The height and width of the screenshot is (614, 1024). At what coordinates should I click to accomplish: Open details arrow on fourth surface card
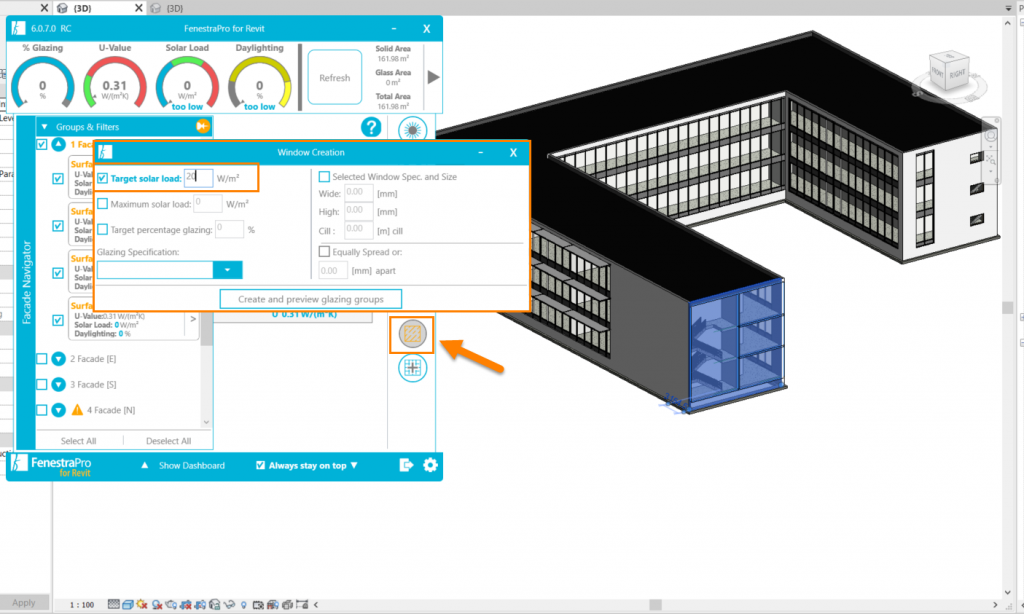(x=193, y=319)
